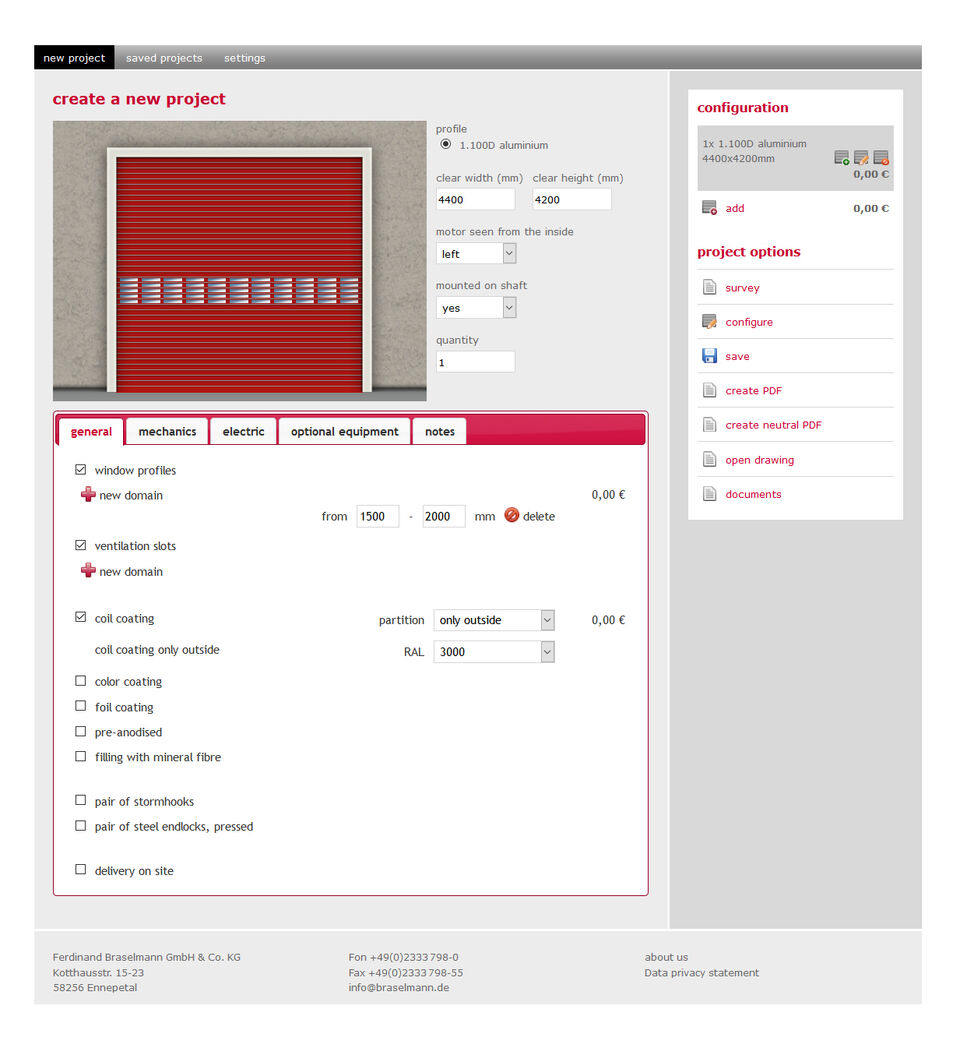This screenshot has width=960, height=1048.
Task: Switch to the mechanics tab
Action: click(167, 432)
